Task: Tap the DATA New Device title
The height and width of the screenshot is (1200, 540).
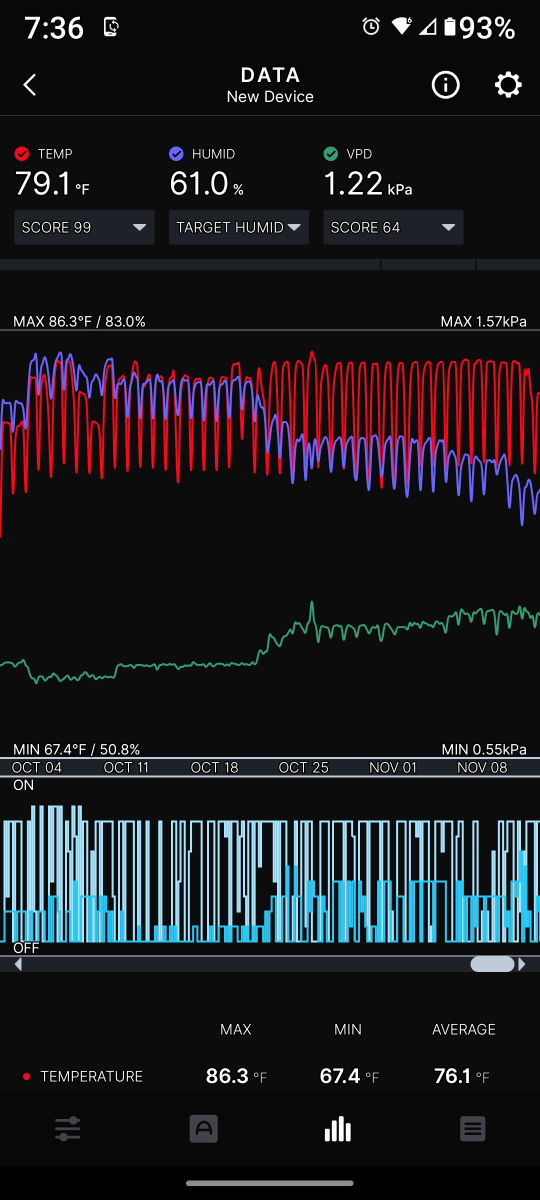Action: (x=270, y=85)
